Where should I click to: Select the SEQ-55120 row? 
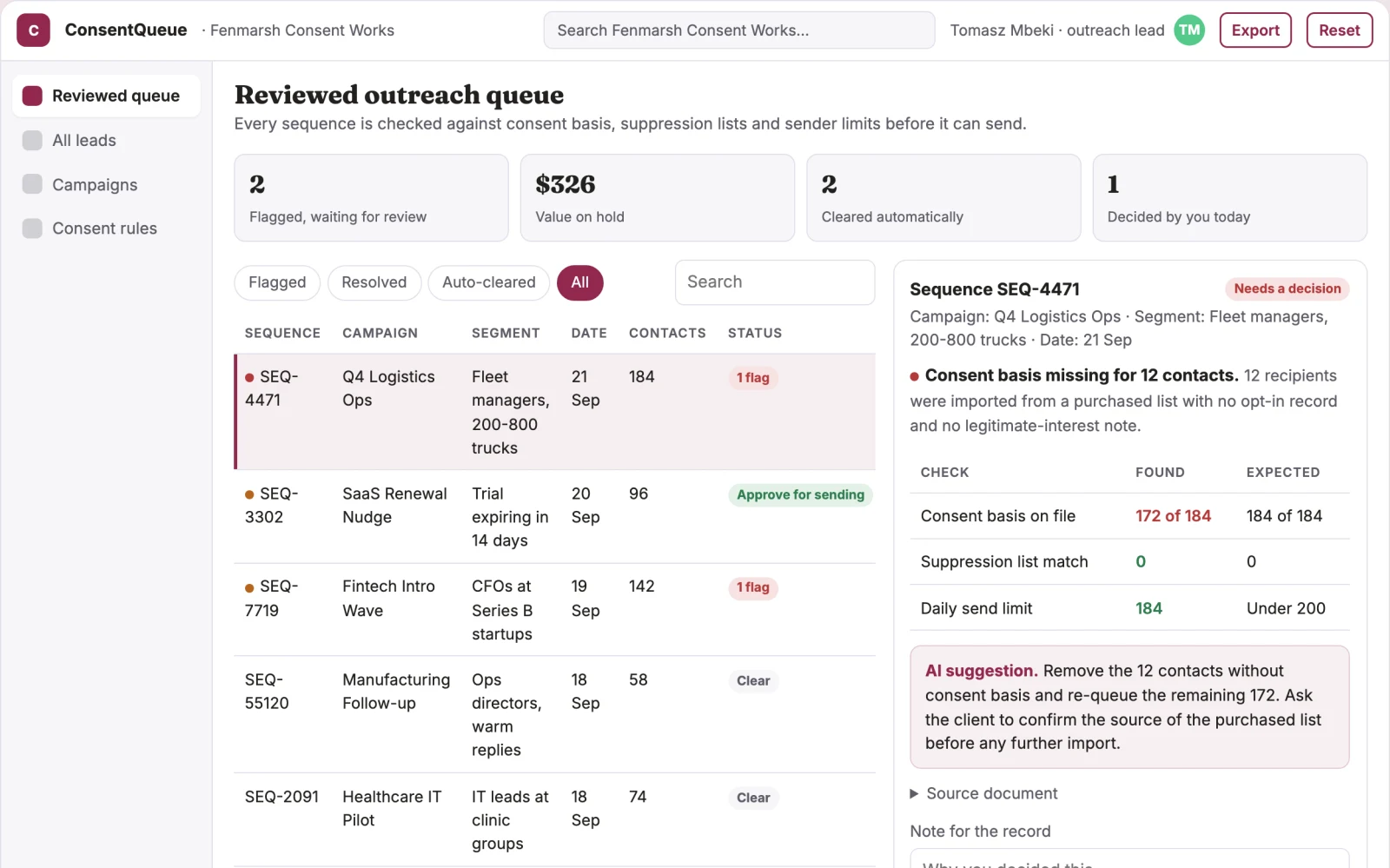coord(555,714)
